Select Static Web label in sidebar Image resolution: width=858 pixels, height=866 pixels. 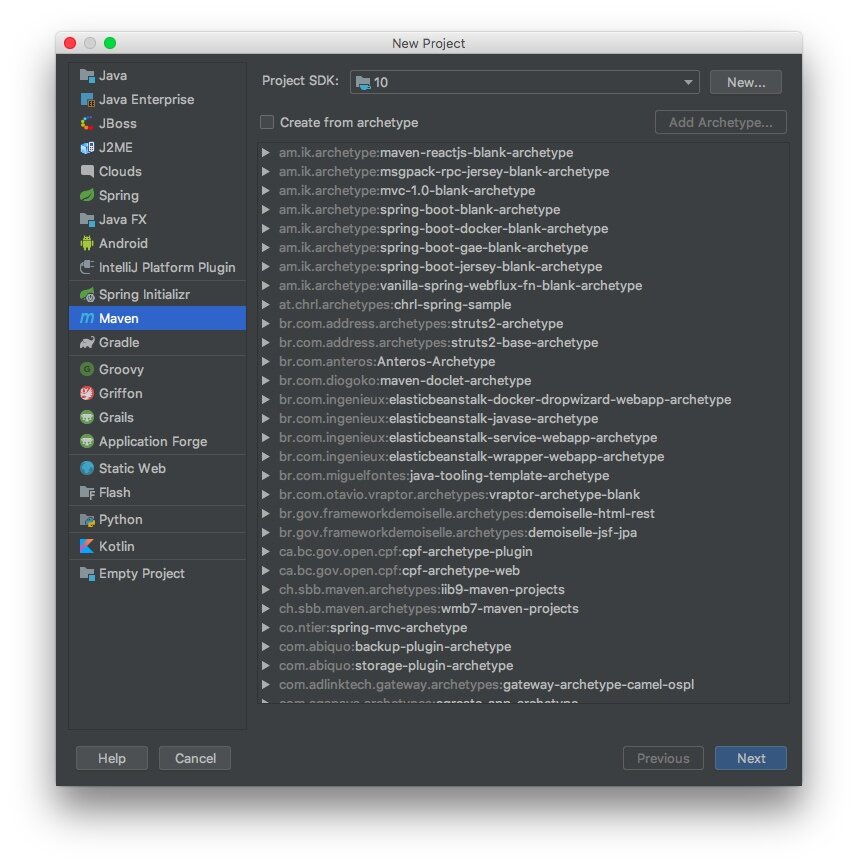click(132, 468)
